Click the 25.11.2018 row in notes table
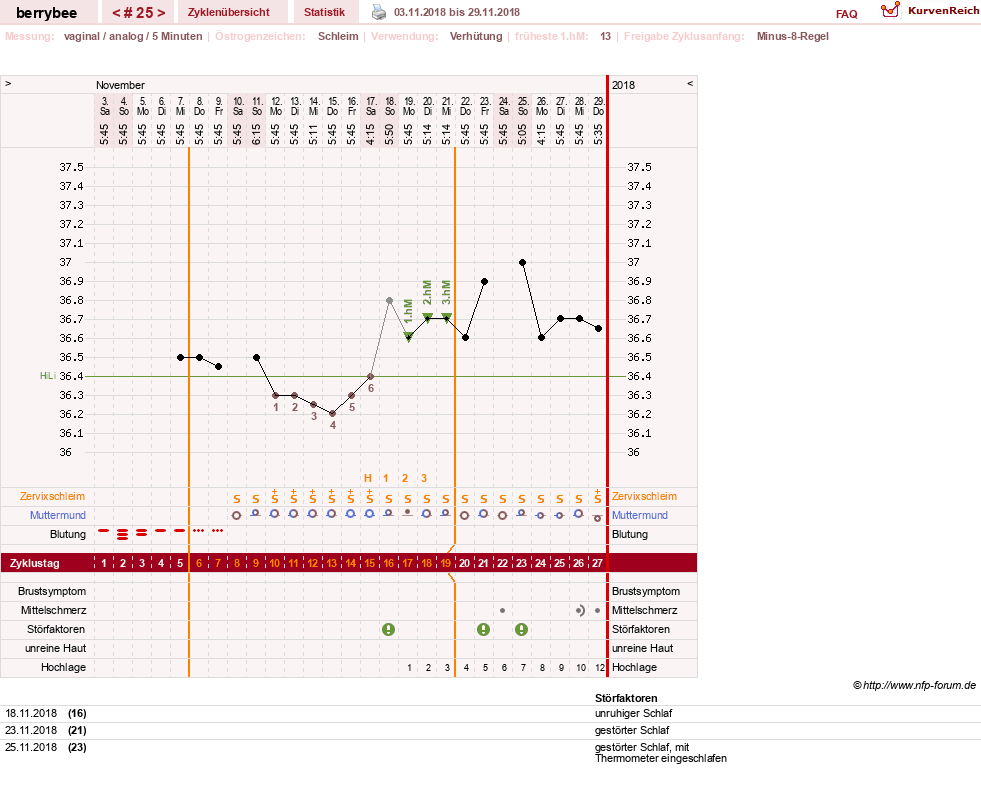Screen dimensions: 981x791 pyautogui.click(x=490, y=752)
